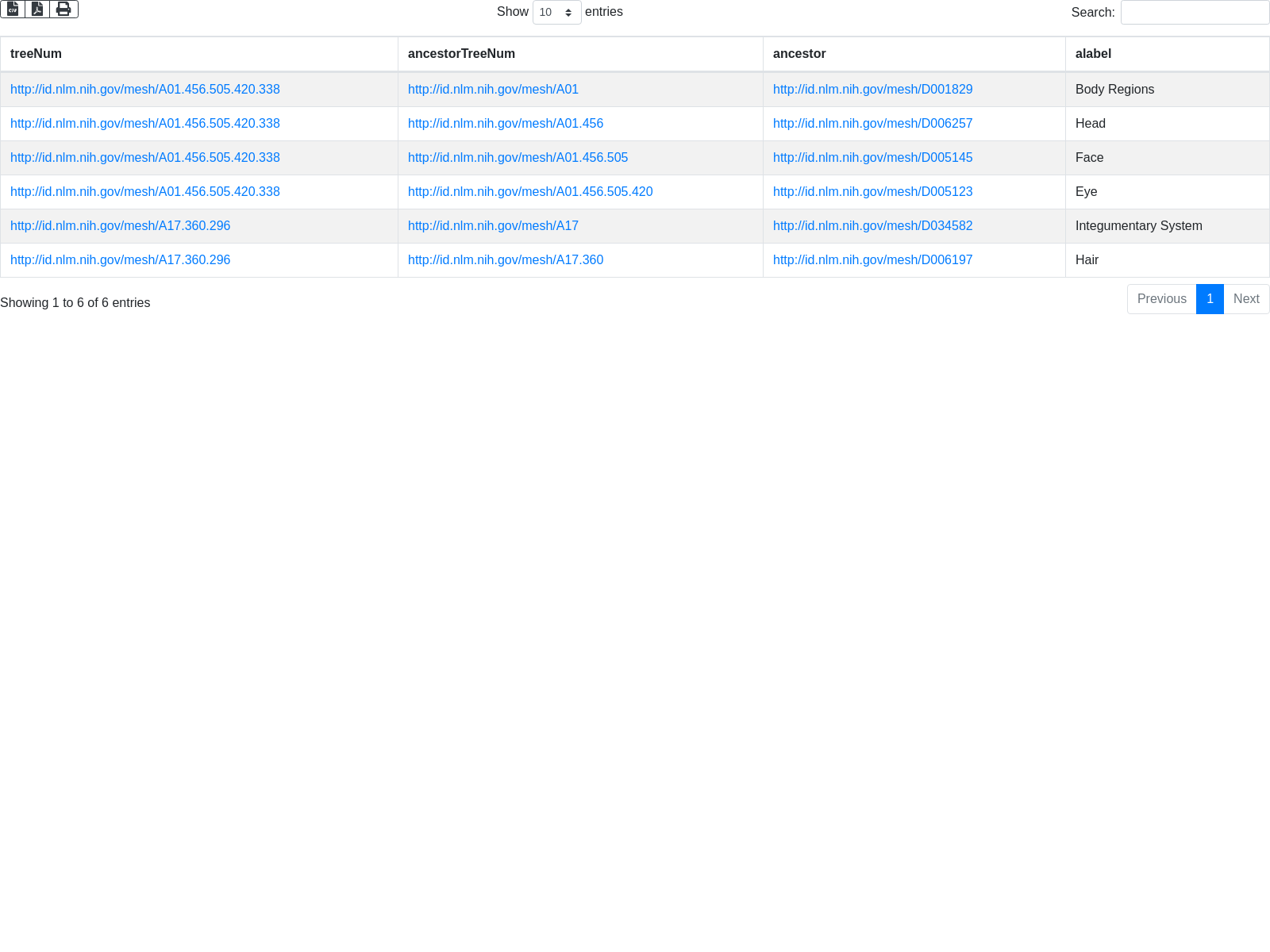Select page 1 in pagination
The height and width of the screenshot is (952, 1270).
point(1210,299)
